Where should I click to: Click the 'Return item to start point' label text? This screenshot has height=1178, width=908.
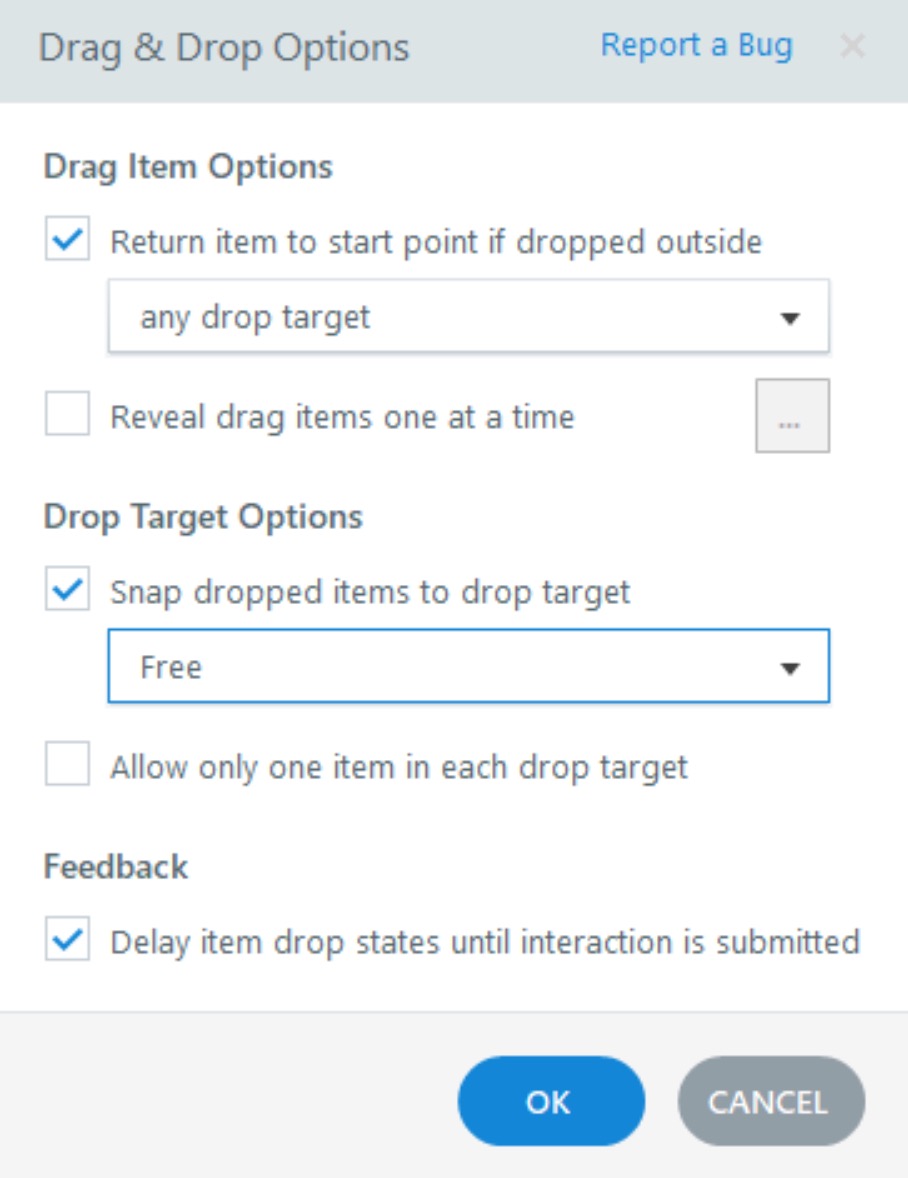click(x=436, y=242)
